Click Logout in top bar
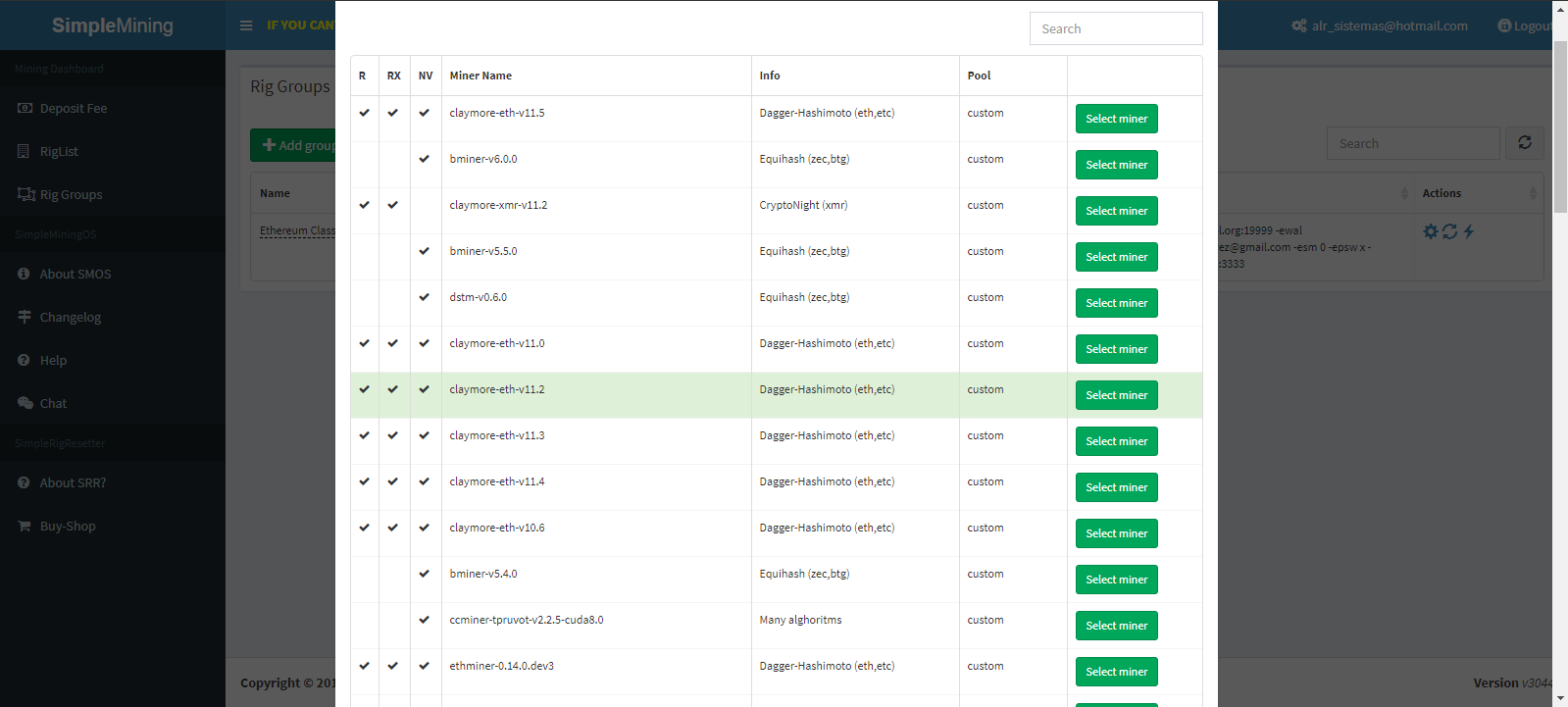1568x707 pixels. (1525, 25)
